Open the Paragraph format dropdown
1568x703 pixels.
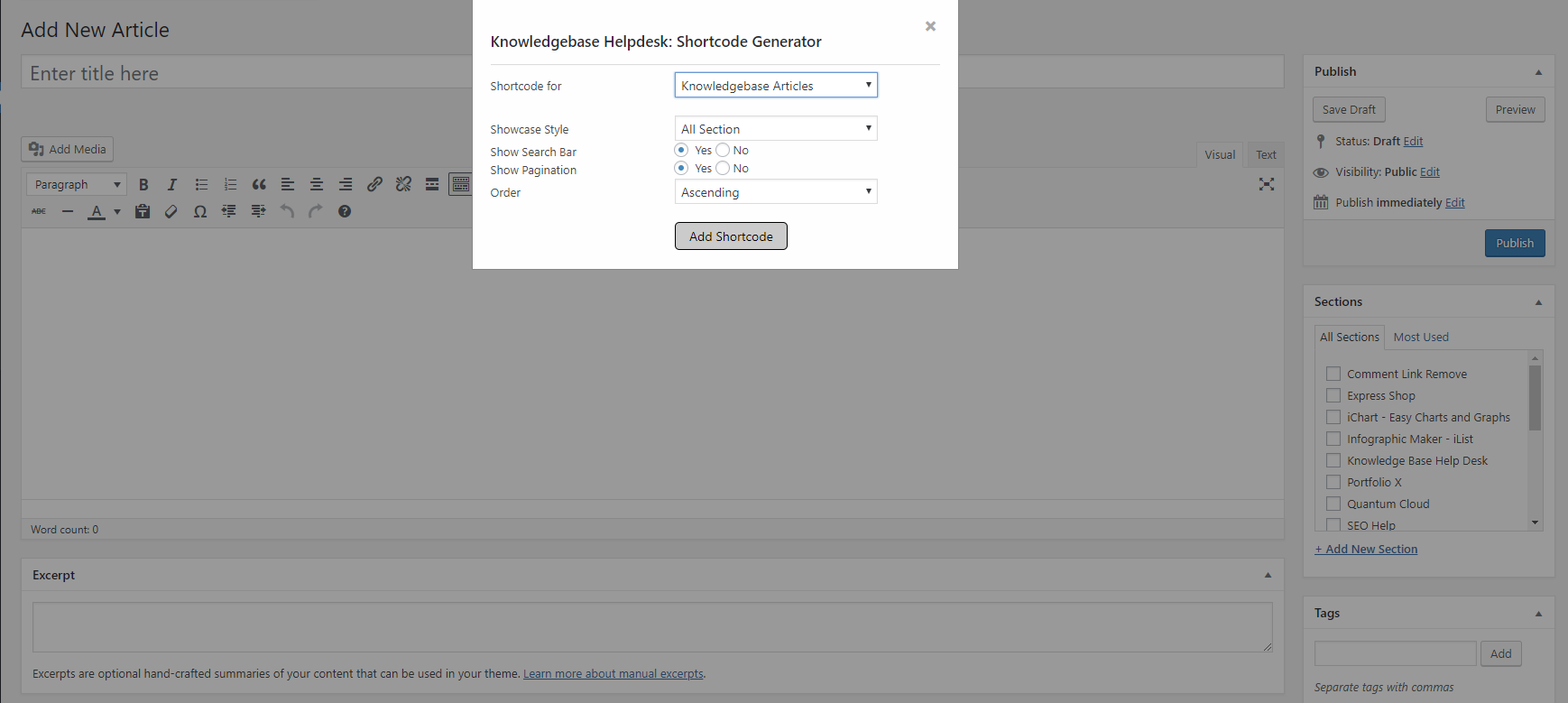click(x=77, y=184)
